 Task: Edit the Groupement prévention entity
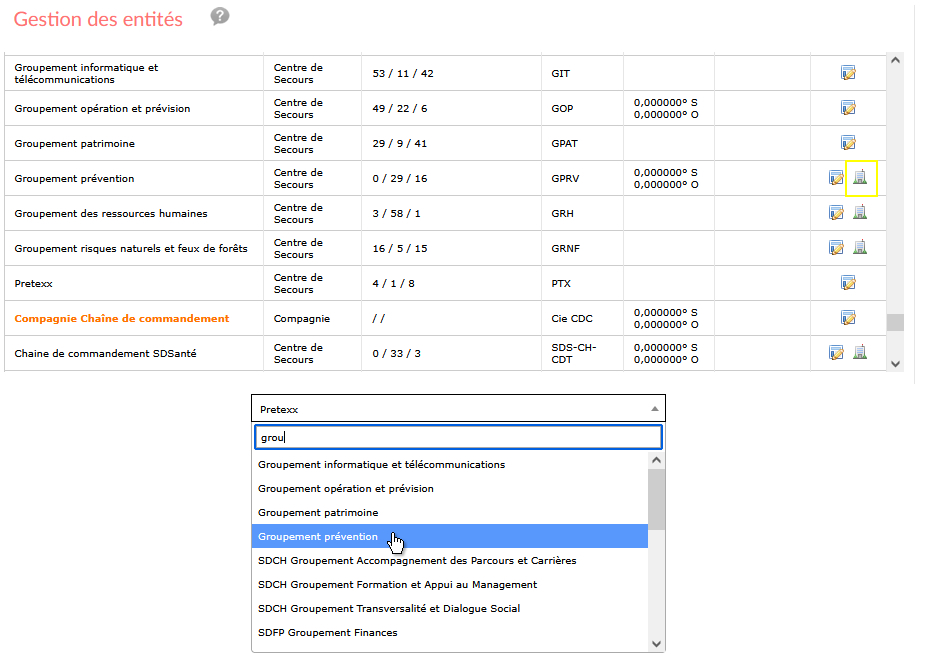tap(836, 178)
